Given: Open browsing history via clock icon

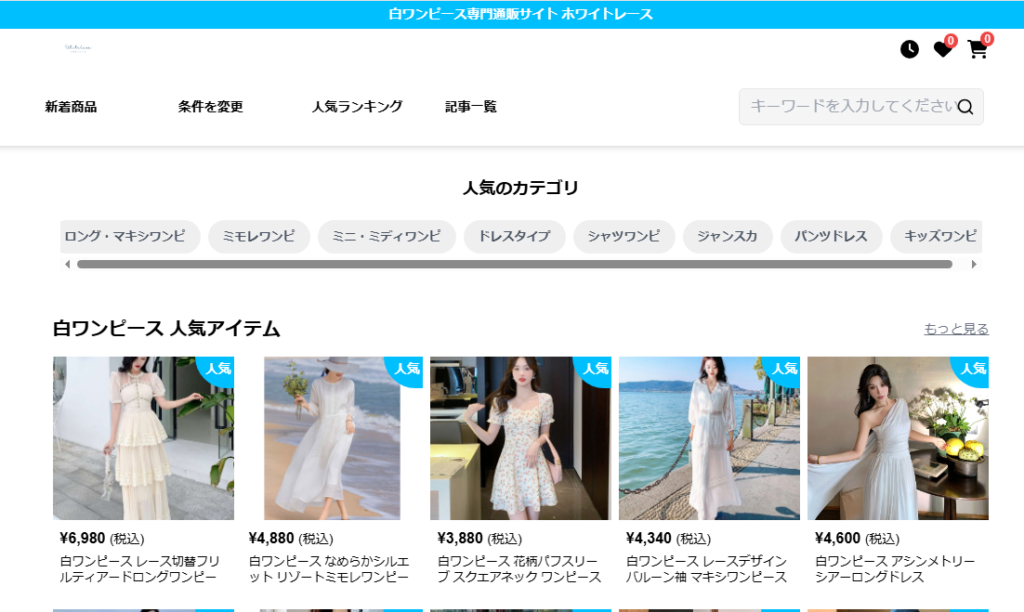Looking at the screenshot, I should coord(909,48).
